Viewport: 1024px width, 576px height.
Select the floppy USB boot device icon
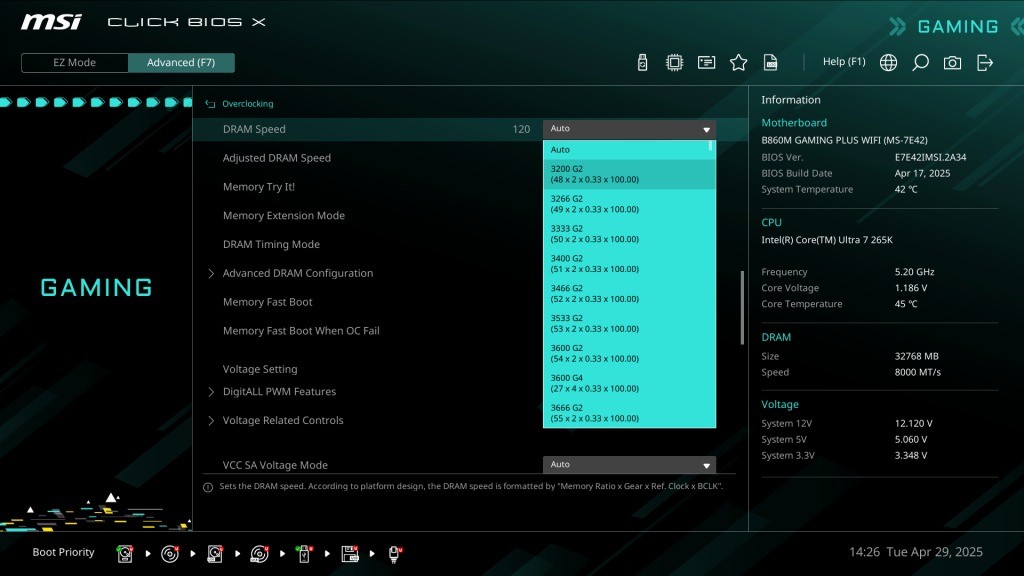(x=350, y=553)
